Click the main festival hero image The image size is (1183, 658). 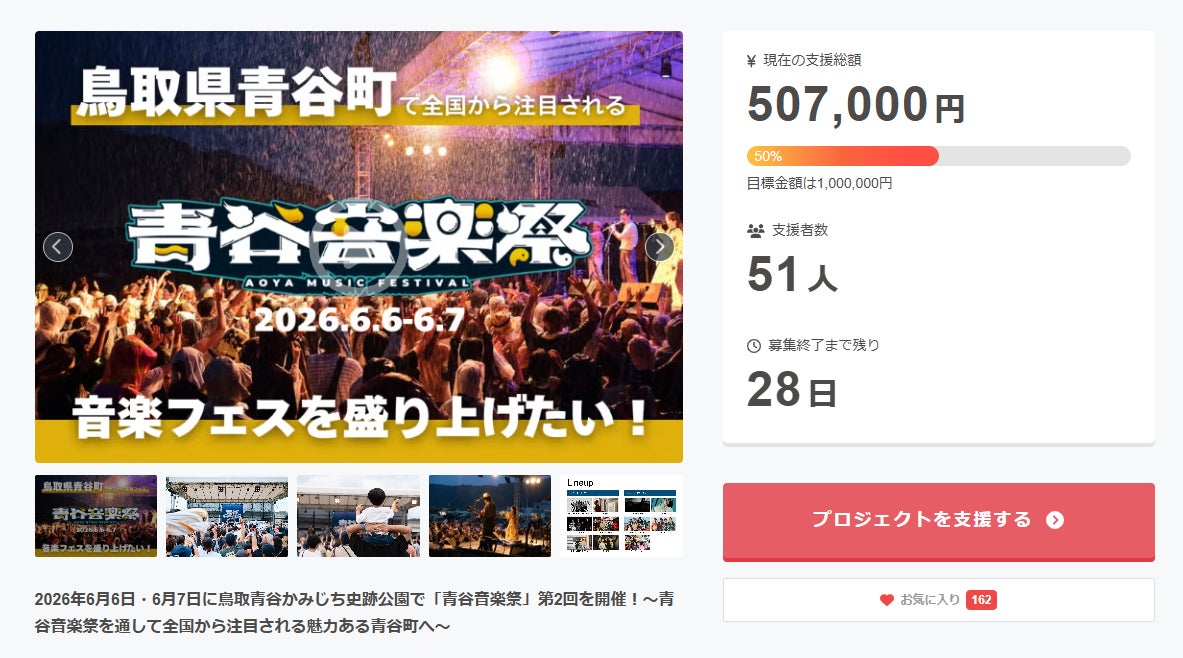pos(358,247)
